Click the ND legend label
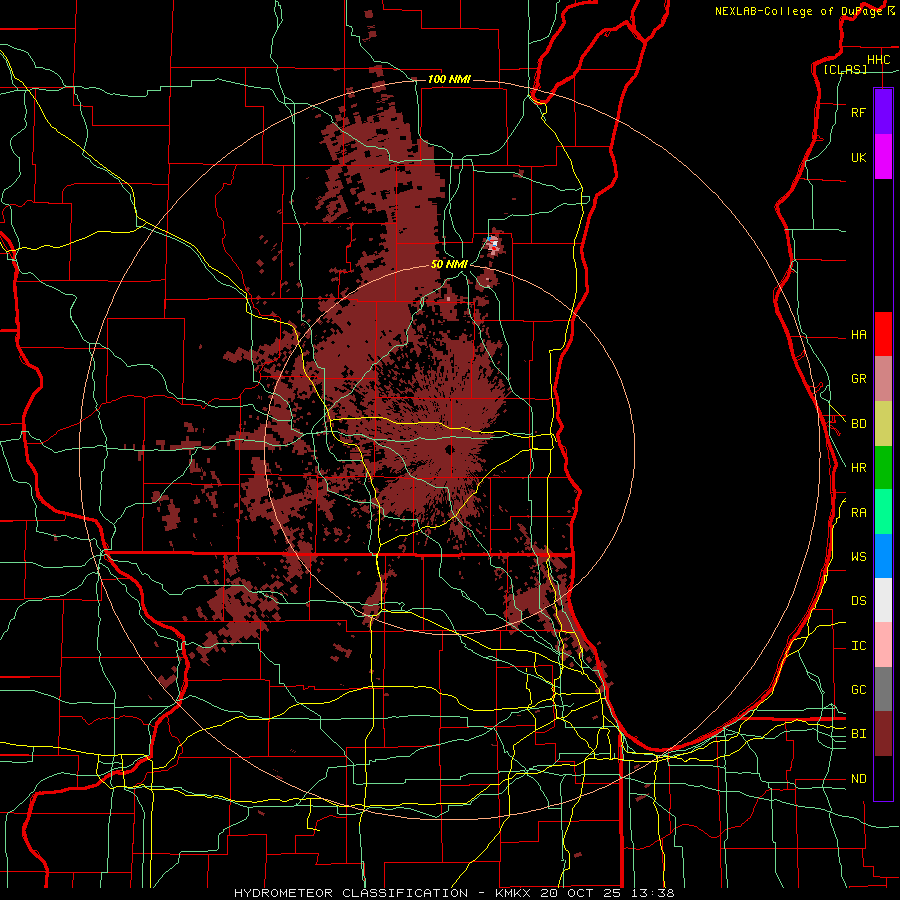 (x=859, y=779)
